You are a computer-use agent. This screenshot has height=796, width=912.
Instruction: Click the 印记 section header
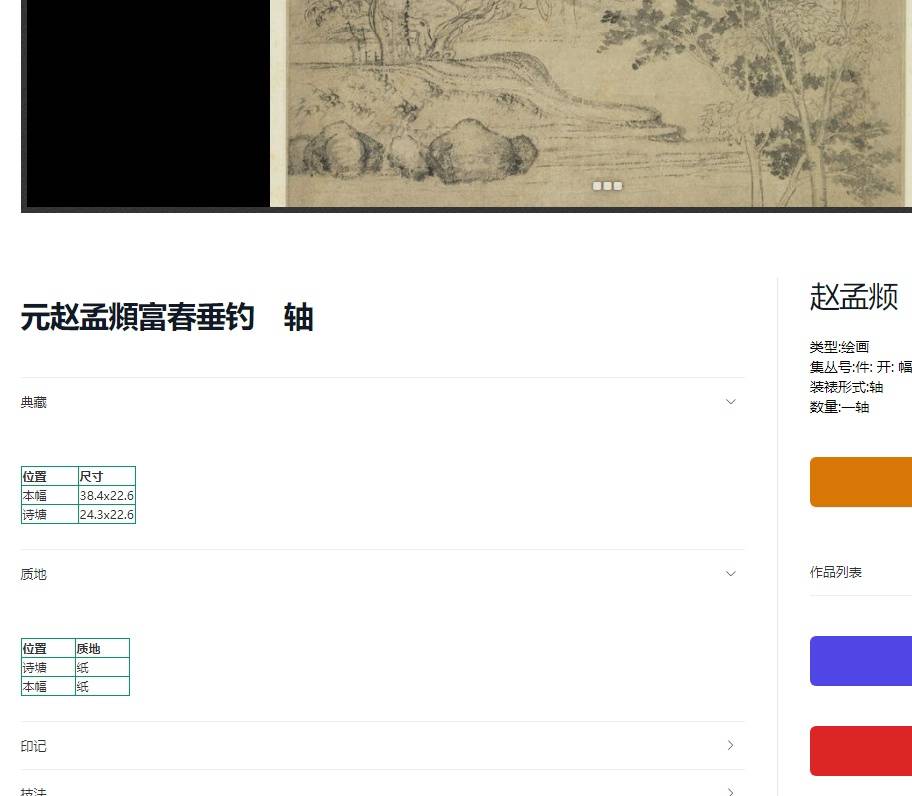[x=382, y=745]
